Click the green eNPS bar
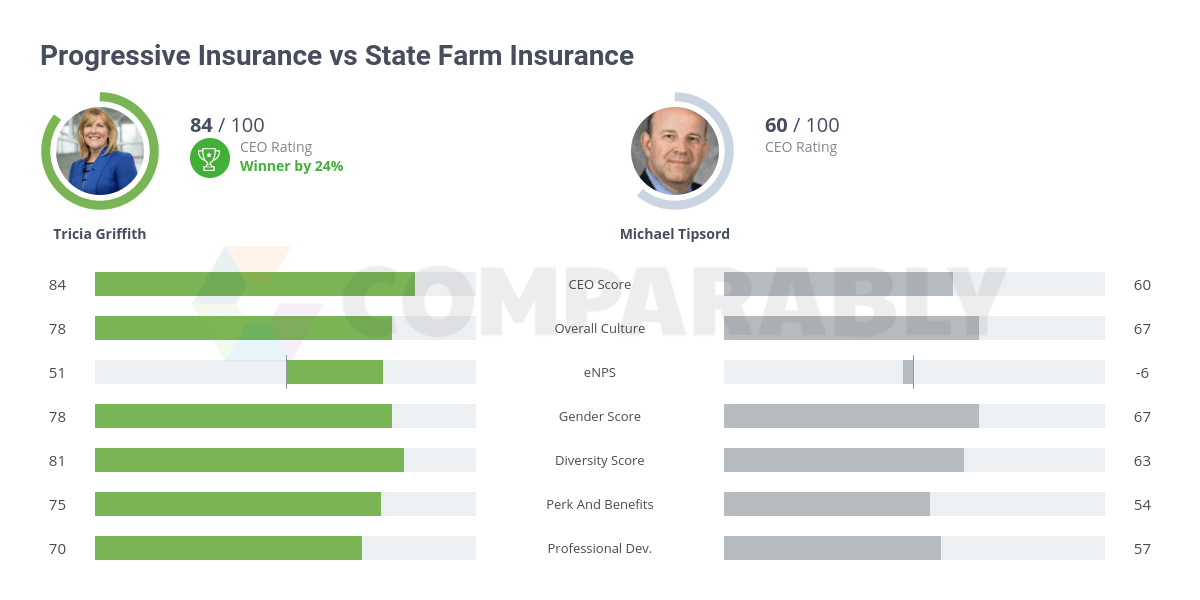This screenshot has width=1200, height=600. tap(335, 372)
